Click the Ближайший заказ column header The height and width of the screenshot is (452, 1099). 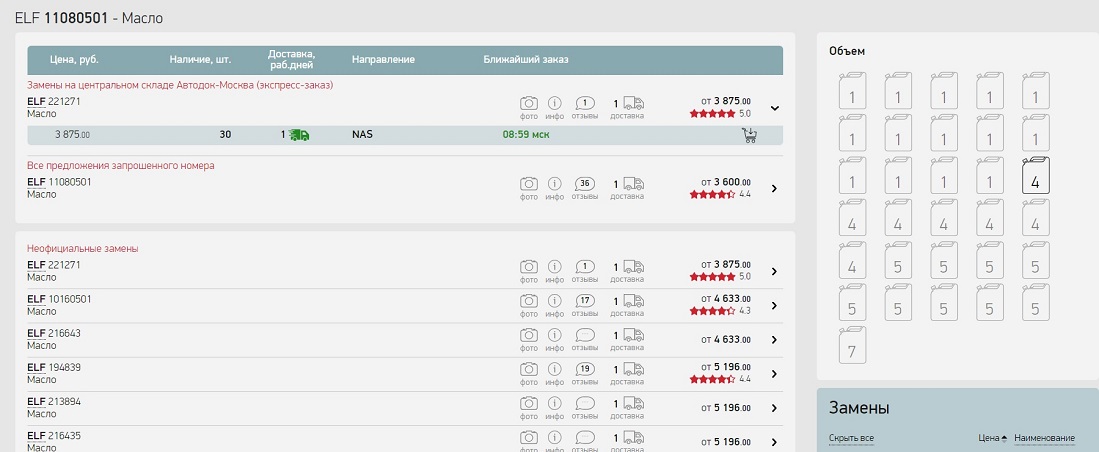click(526, 60)
